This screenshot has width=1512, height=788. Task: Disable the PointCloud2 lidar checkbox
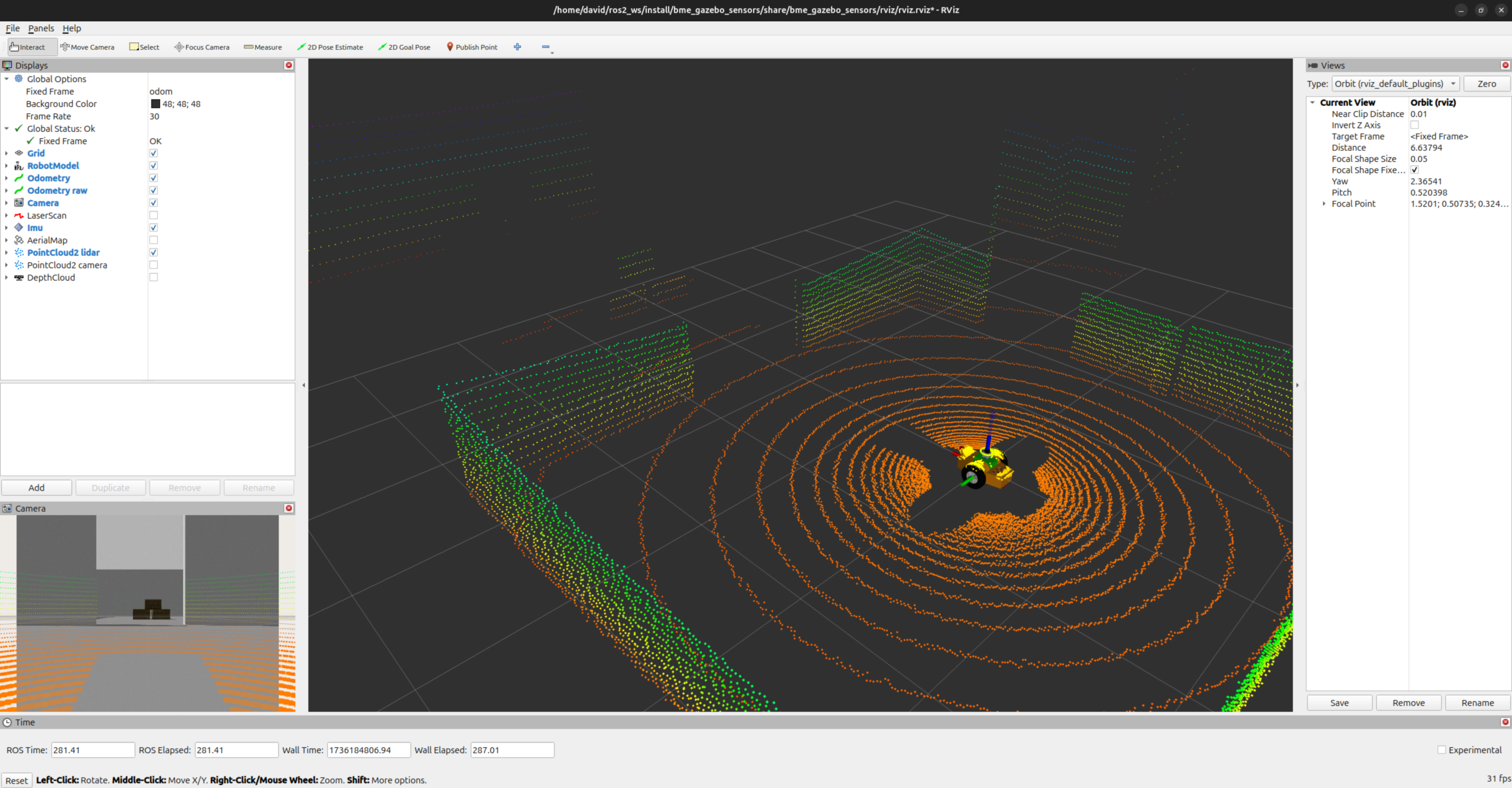154,253
